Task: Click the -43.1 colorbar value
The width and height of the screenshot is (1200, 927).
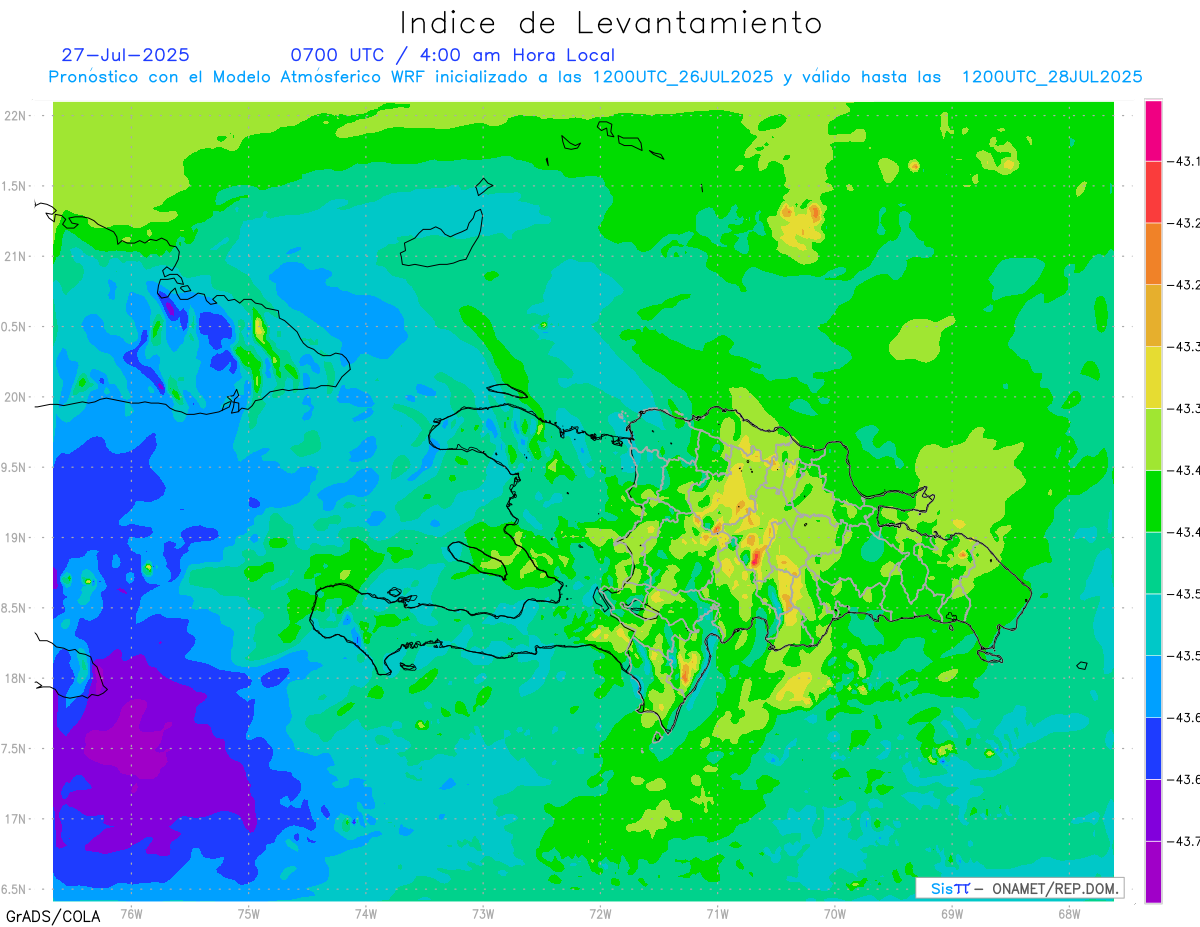Action: (x=1186, y=161)
